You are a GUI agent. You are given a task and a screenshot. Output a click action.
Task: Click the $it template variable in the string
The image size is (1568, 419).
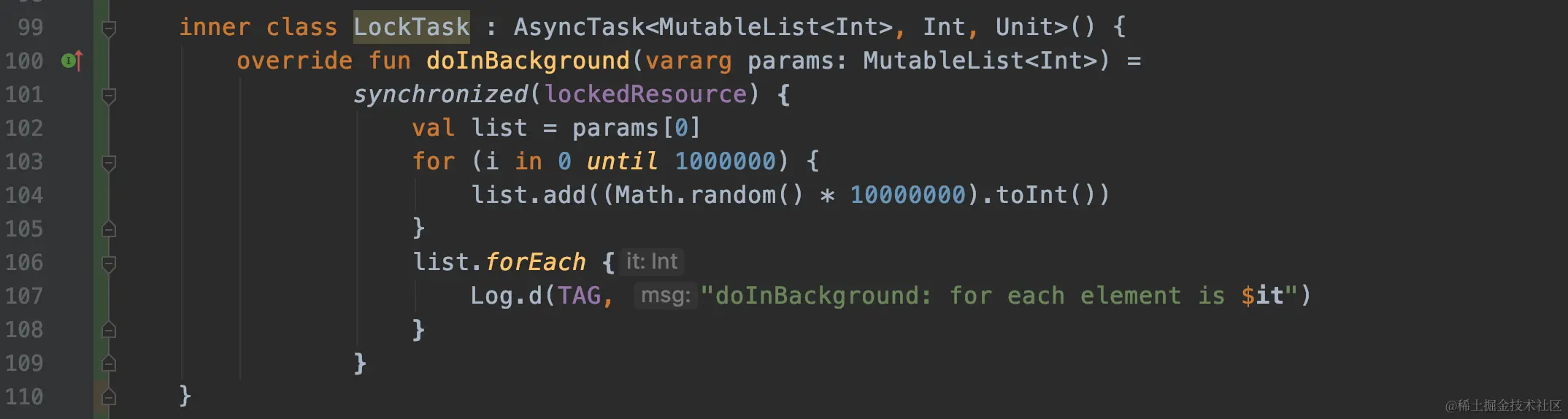point(1262,296)
